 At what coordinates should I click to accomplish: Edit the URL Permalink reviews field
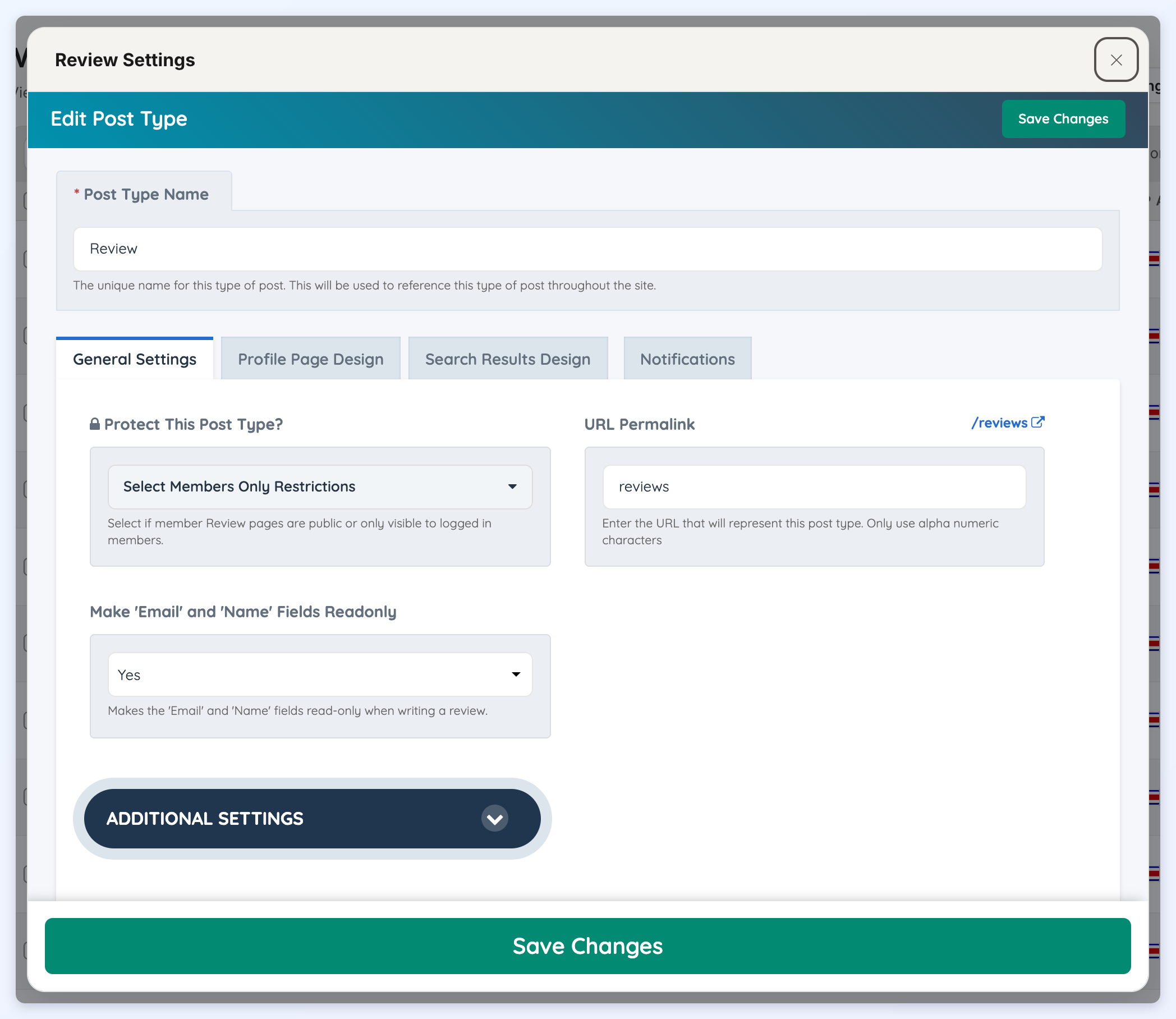814,486
